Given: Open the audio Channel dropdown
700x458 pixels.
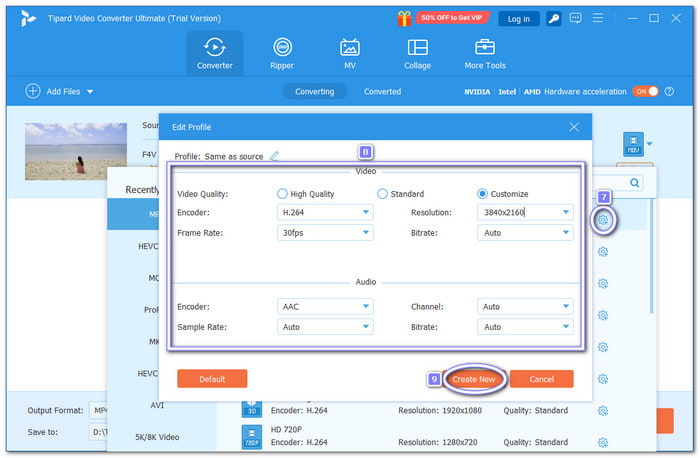Looking at the screenshot, I should (525, 307).
